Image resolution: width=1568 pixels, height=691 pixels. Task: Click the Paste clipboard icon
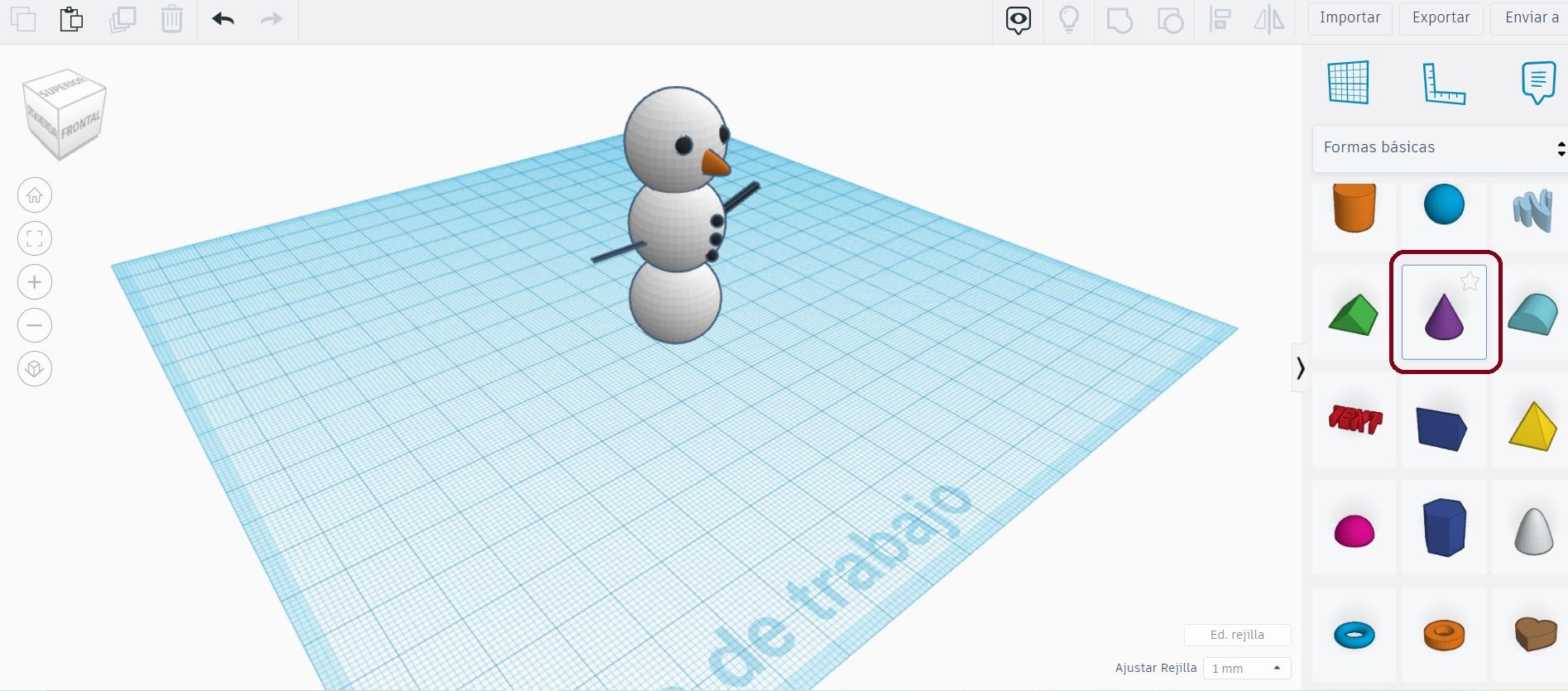(x=72, y=19)
